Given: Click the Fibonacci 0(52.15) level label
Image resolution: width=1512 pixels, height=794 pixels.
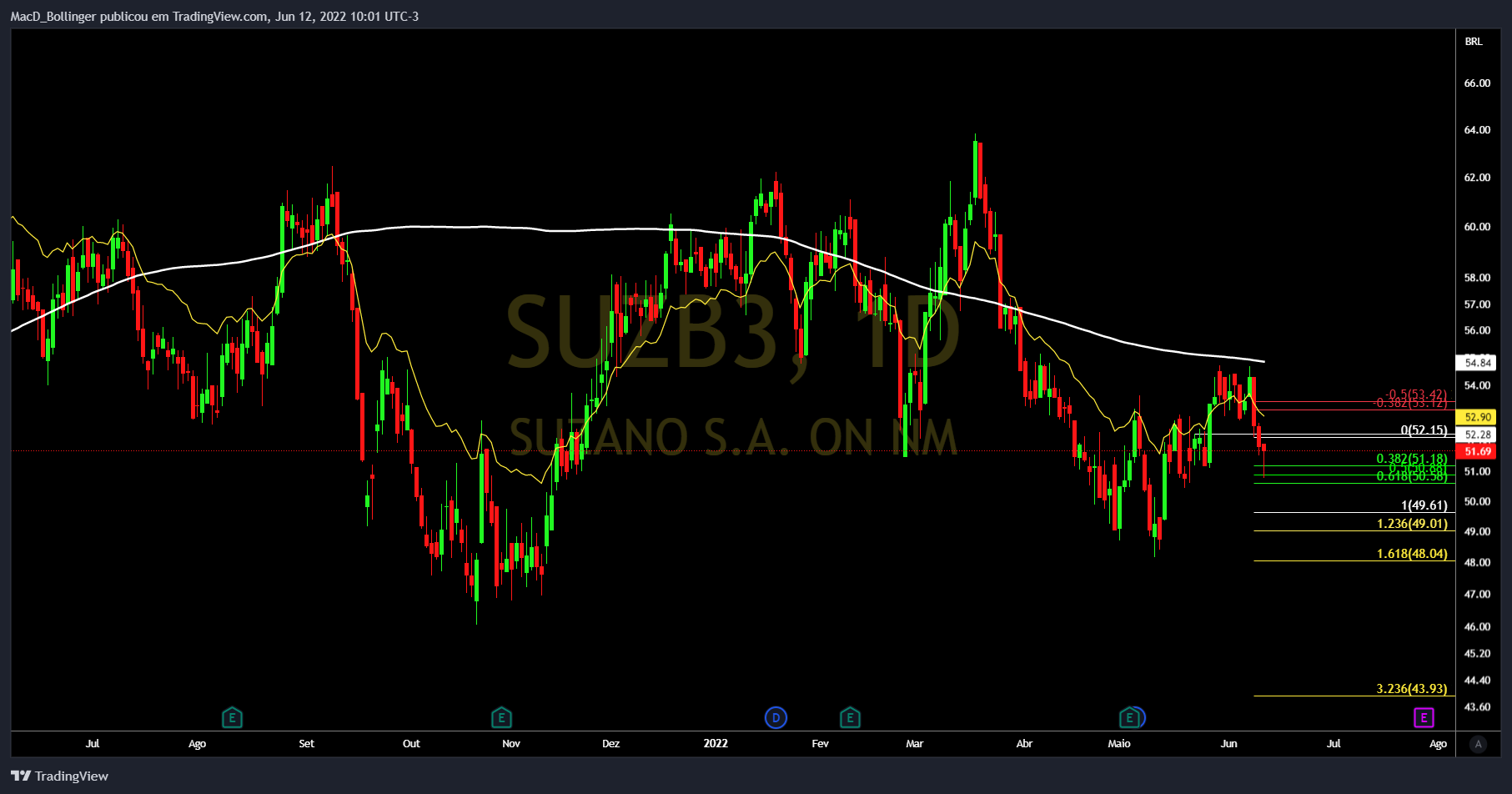Looking at the screenshot, I should [x=1424, y=430].
